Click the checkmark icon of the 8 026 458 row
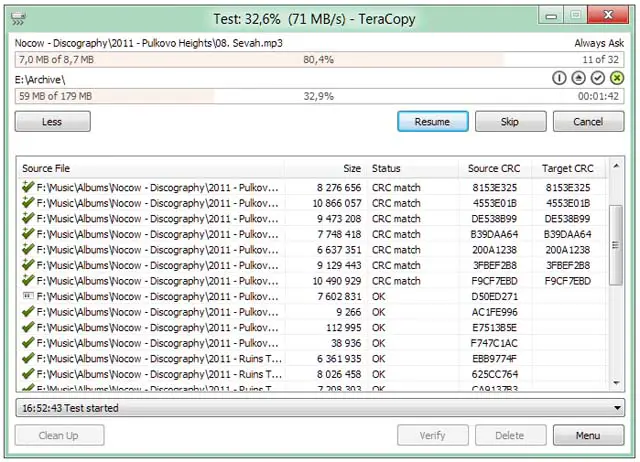640x462 pixels. point(28,373)
